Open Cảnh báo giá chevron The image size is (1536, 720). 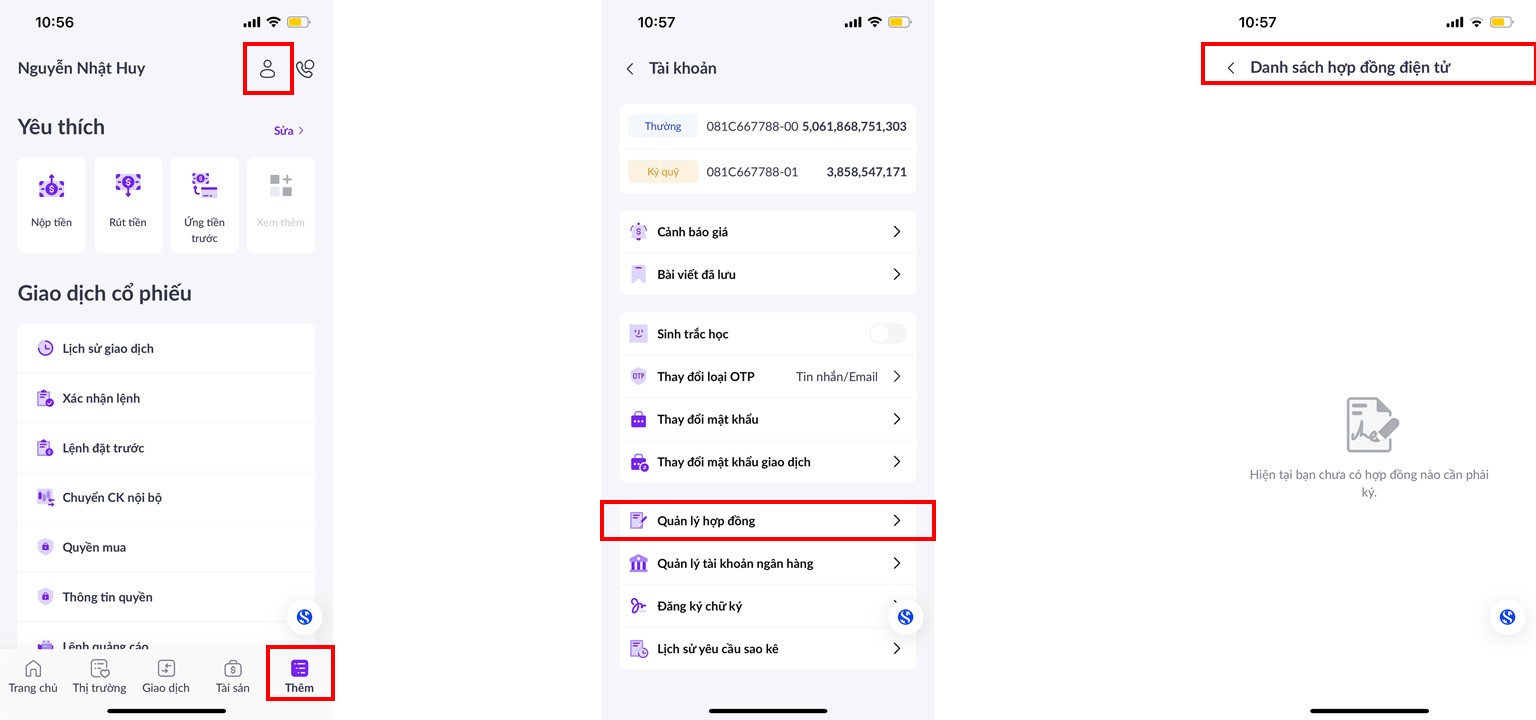(x=896, y=232)
